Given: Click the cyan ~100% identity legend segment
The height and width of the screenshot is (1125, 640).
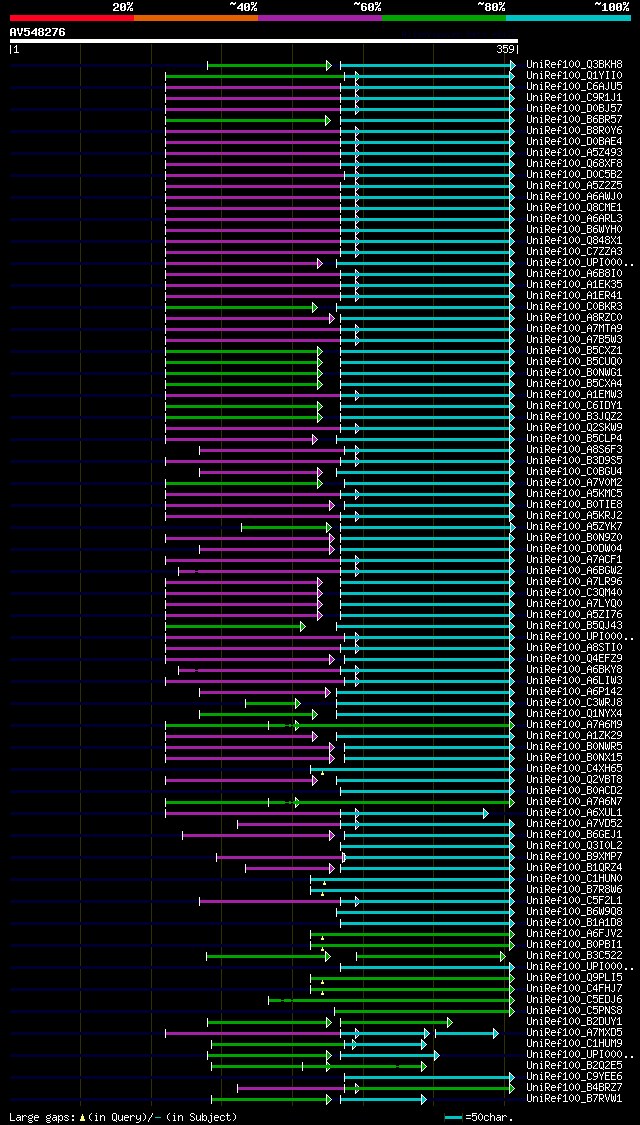Looking at the screenshot, I should [x=568, y=17].
